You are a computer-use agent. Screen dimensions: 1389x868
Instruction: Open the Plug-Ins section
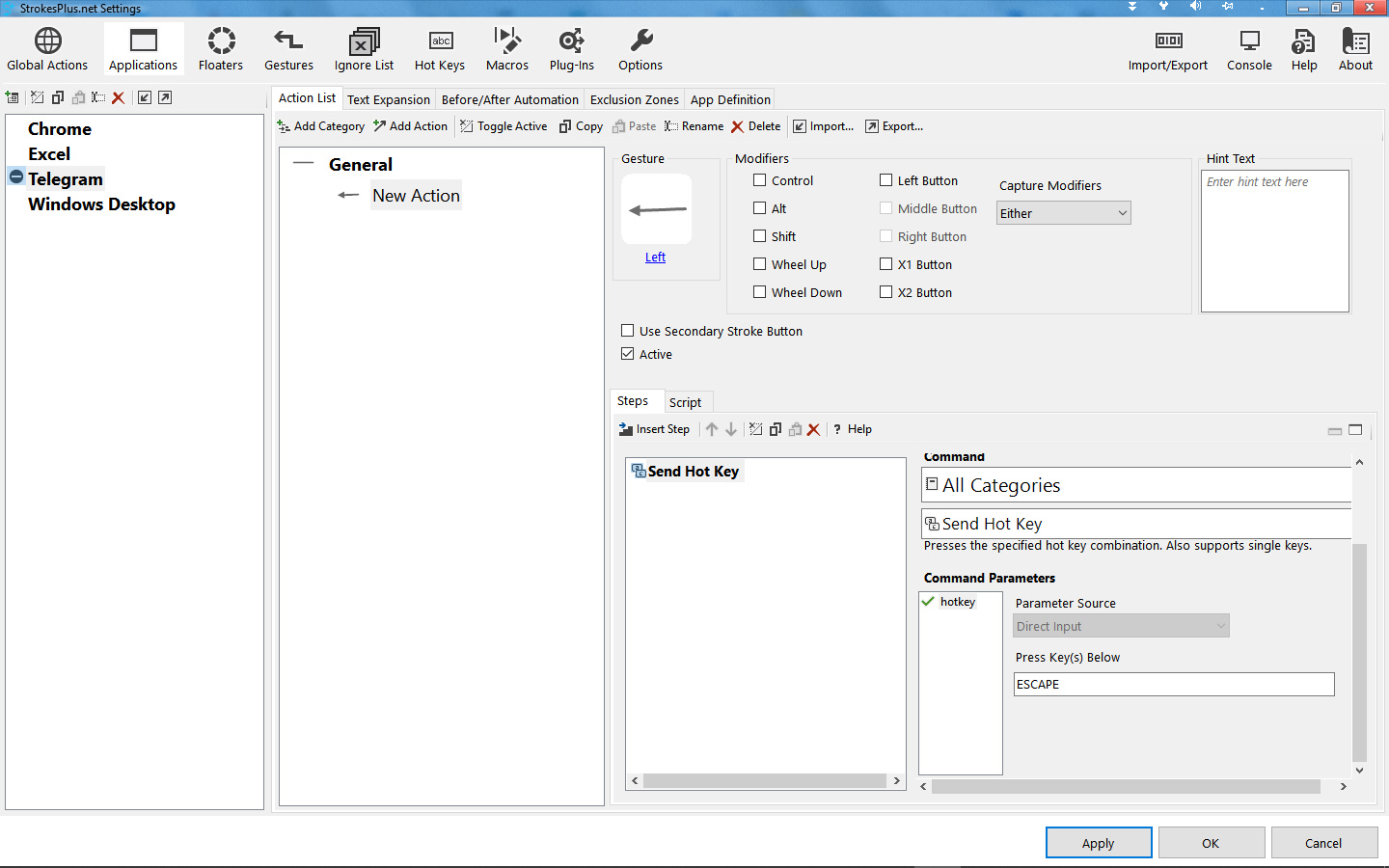coord(572,49)
